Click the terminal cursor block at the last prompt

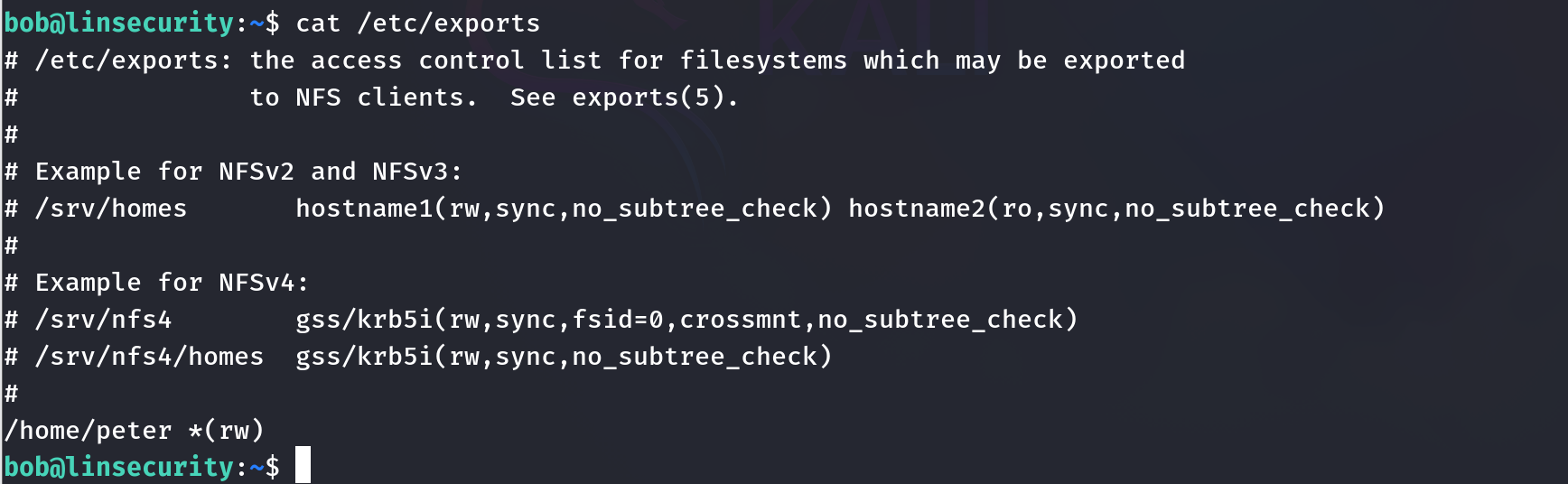tap(303, 465)
